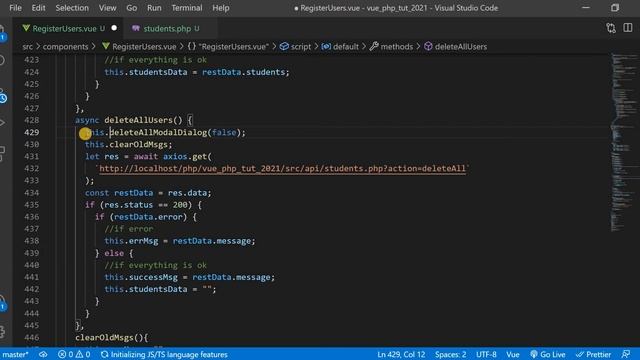This screenshot has width=640, height=360.
Task: Click 'this.studentsData = "";' on line 442
Action: [160, 289]
